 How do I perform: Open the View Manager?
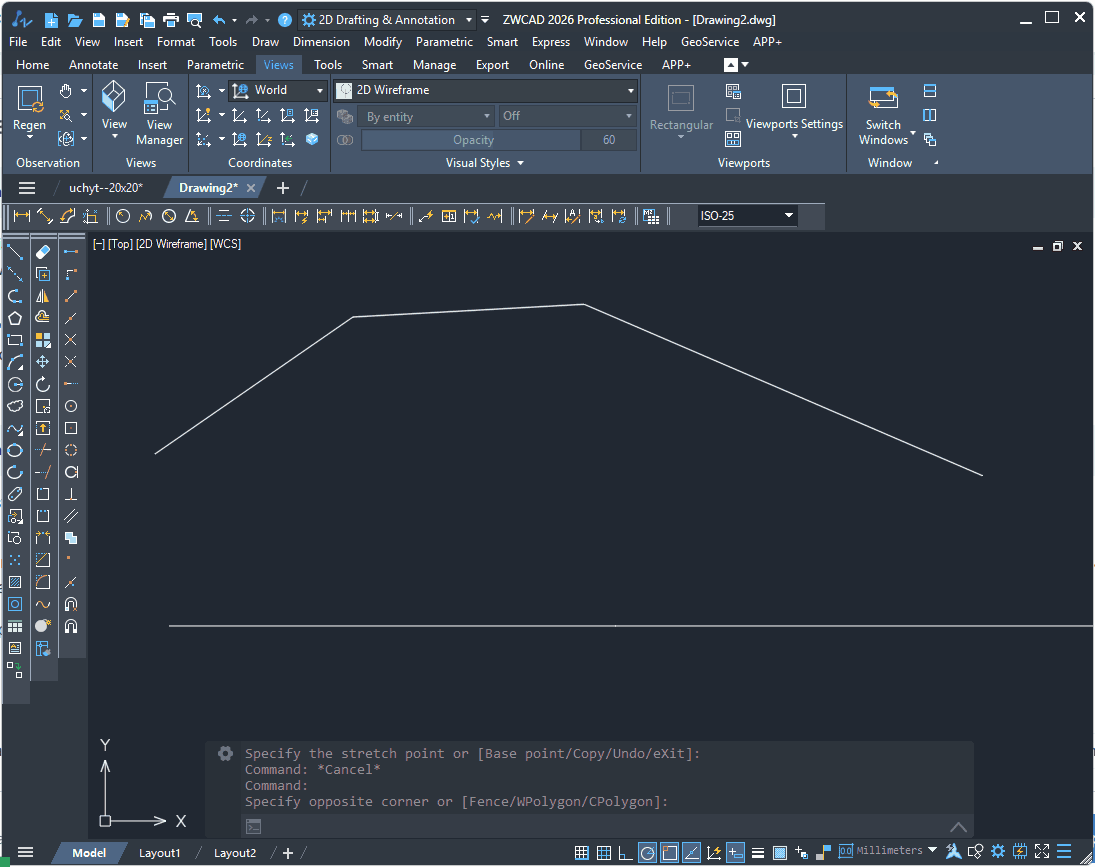159,114
